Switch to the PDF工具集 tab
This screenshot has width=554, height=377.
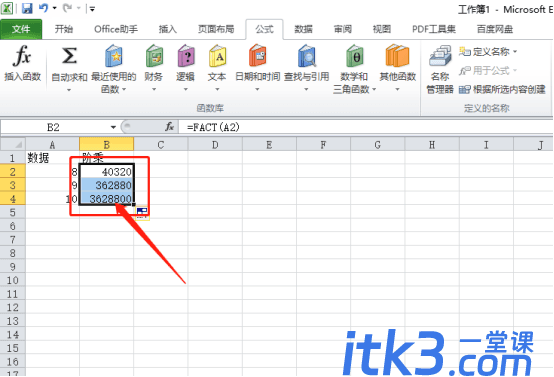pos(434,29)
